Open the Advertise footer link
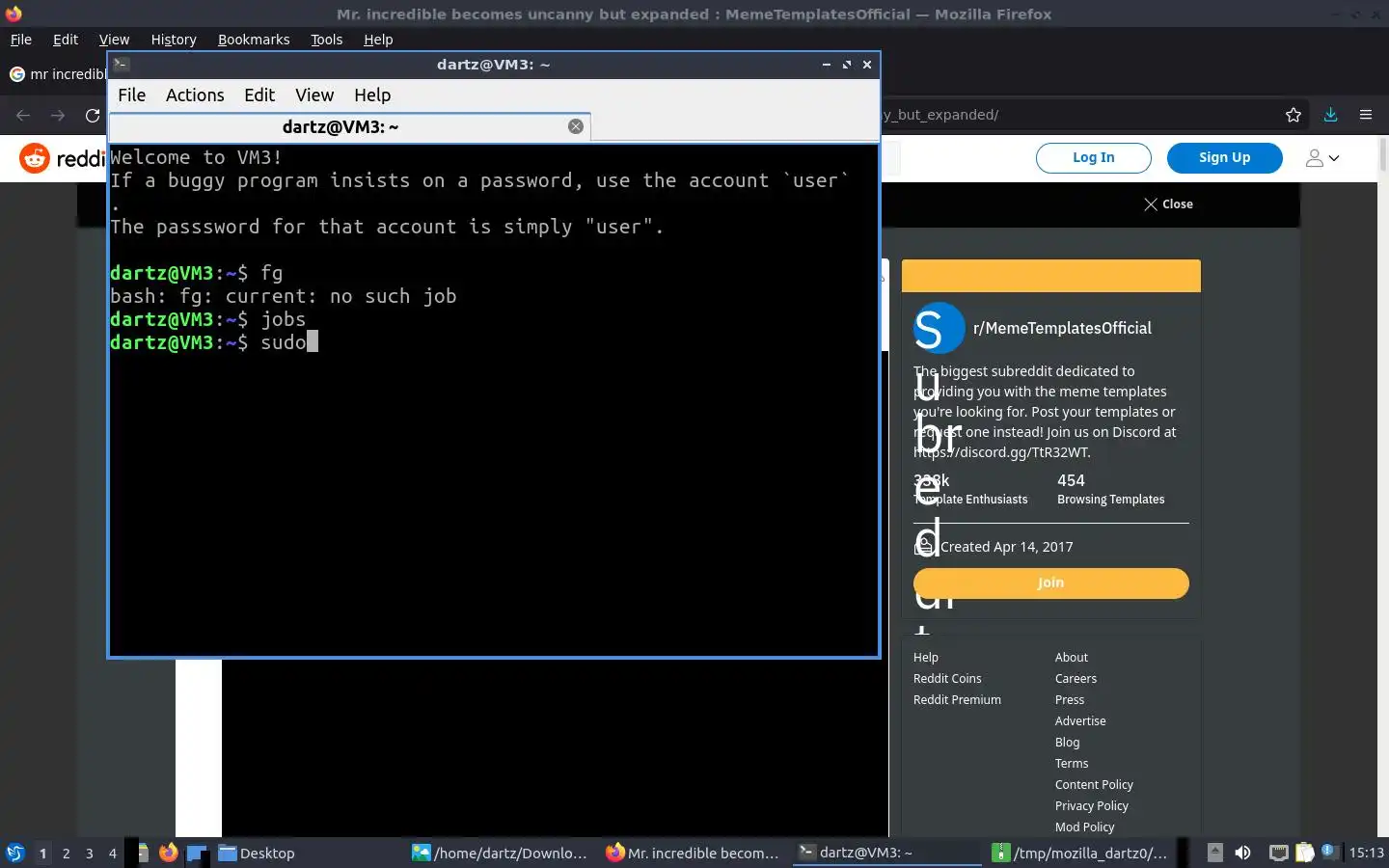The width and height of the screenshot is (1389, 868). [1080, 721]
